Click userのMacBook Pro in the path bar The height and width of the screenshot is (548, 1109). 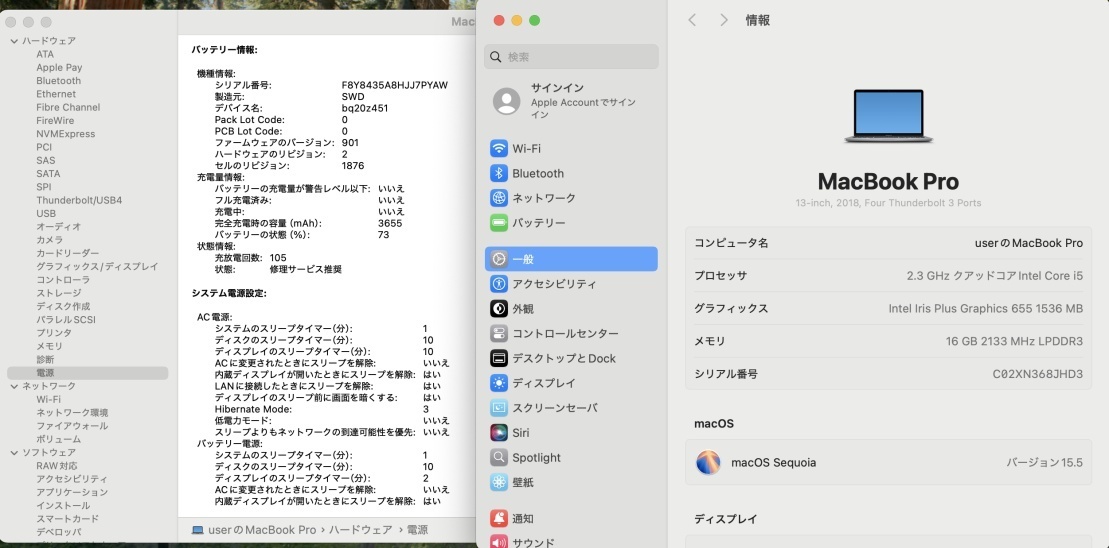point(262,530)
